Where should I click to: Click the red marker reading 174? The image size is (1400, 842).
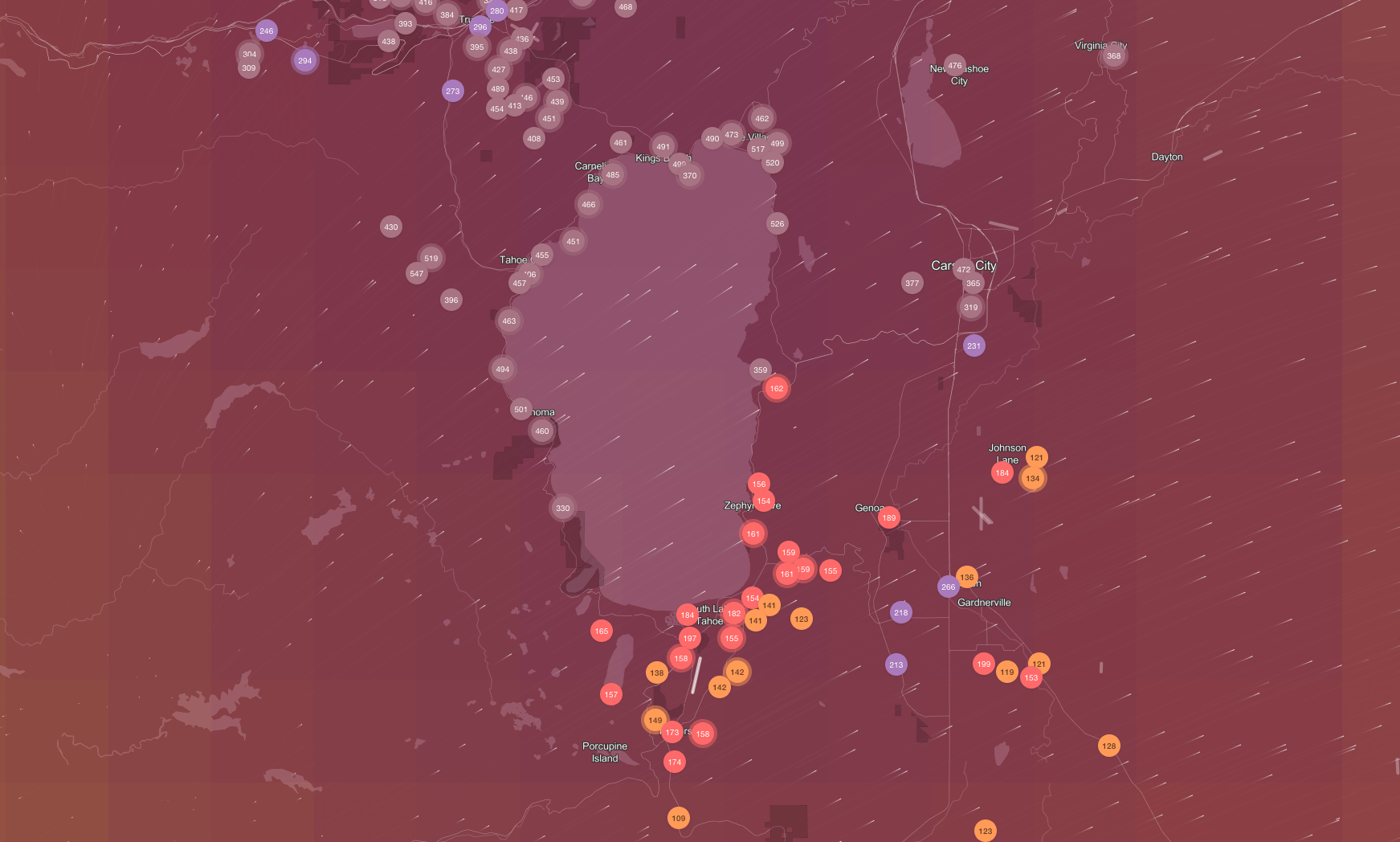click(x=675, y=762)
